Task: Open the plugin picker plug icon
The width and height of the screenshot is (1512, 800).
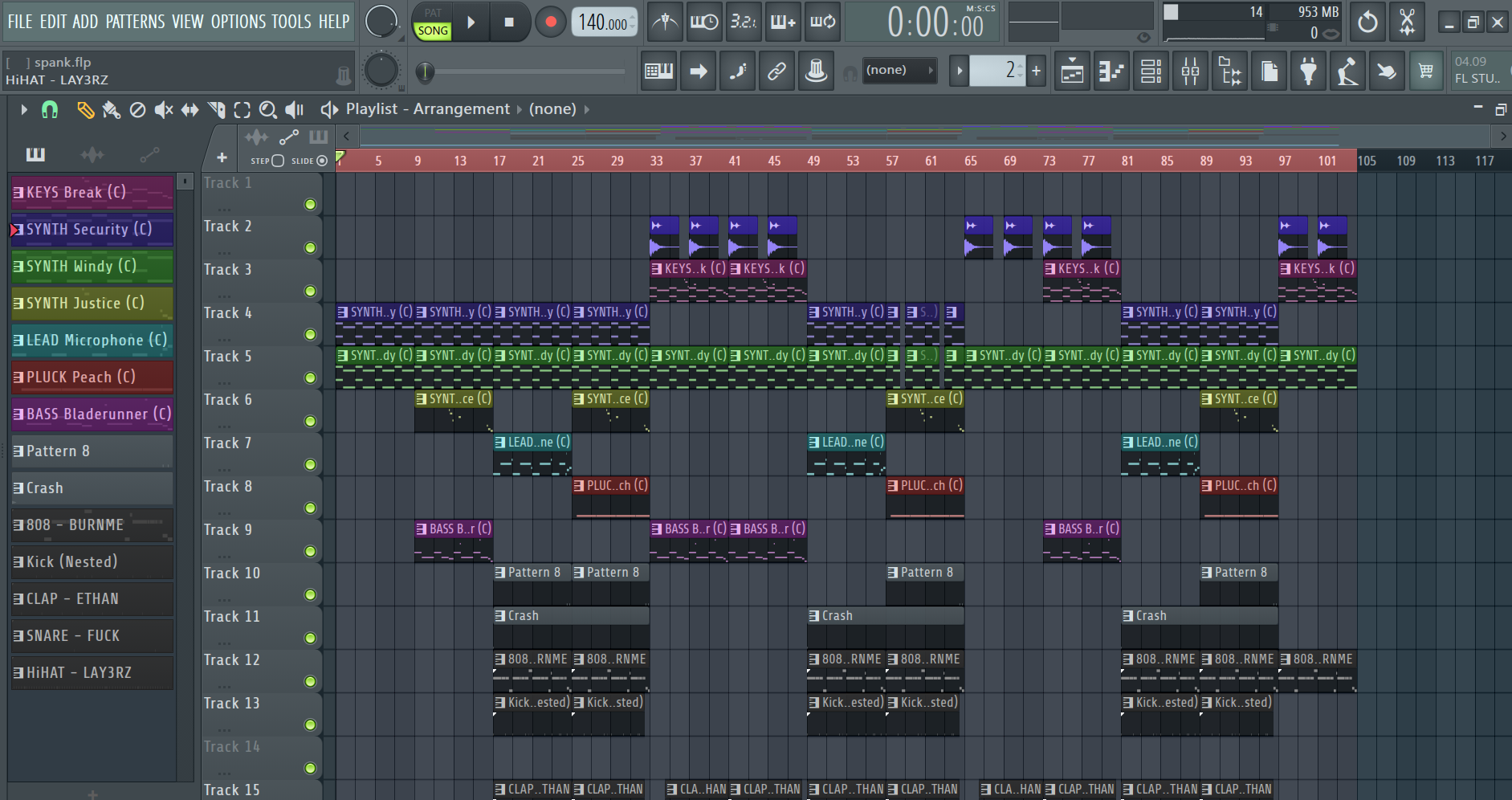Action: tap(1308, 71)
